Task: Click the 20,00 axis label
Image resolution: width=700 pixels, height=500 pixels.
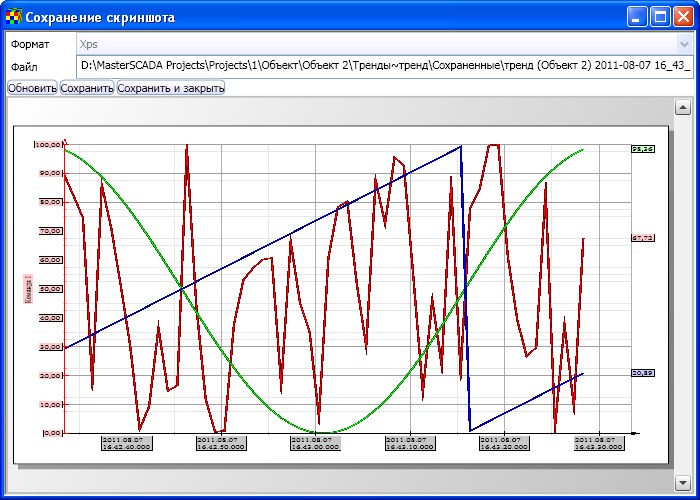Action: coord(50,375)
